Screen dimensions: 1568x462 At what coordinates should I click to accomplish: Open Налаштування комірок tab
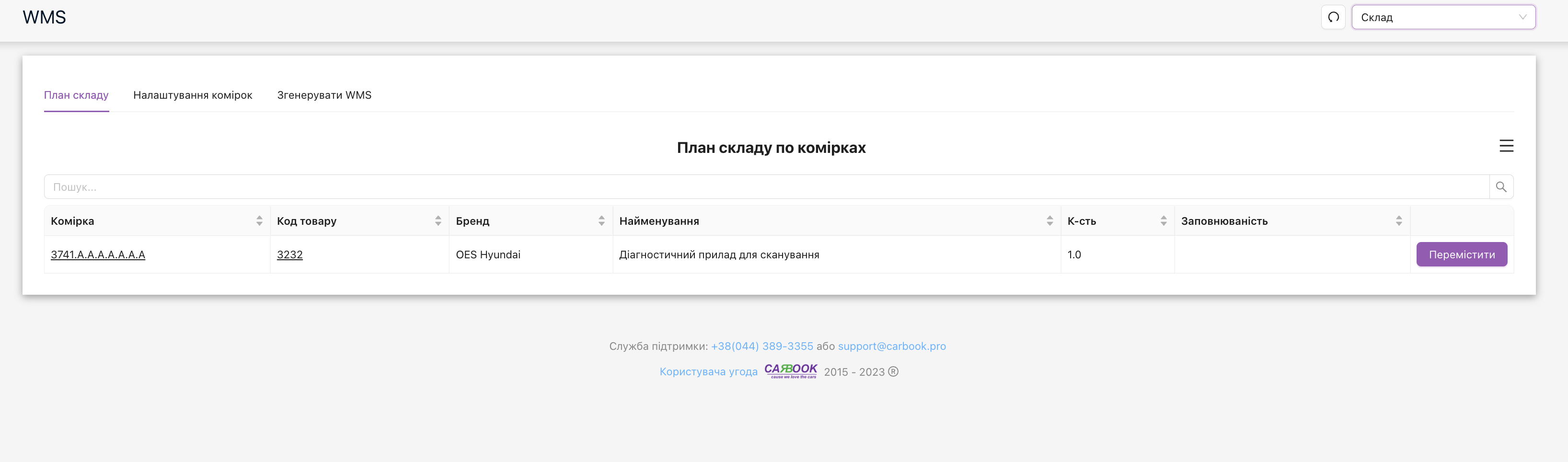coord(192,95)
